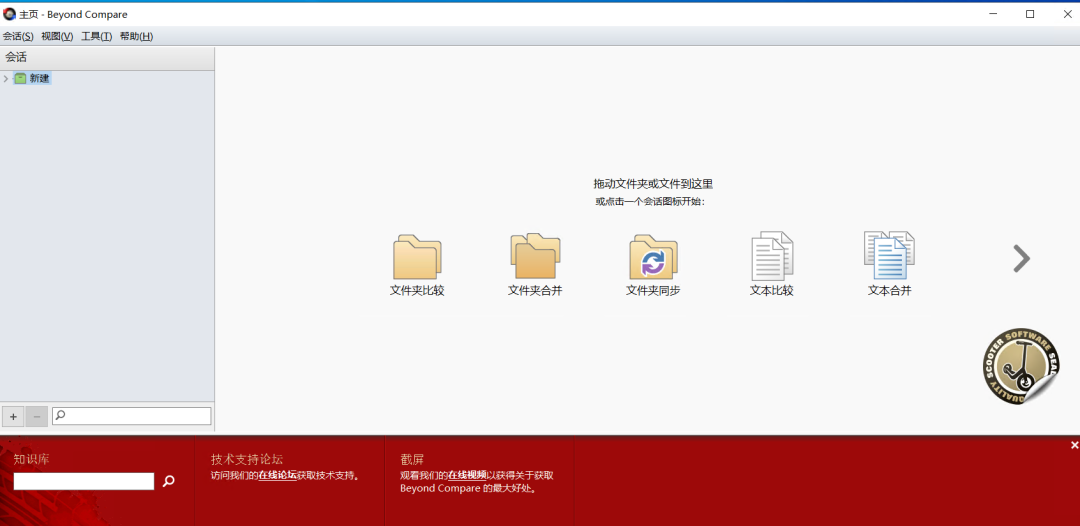The height and width of the screenshot is (526, 1080).
Task: Maximize the Beyond Compare window
Action: point(1030,14)
